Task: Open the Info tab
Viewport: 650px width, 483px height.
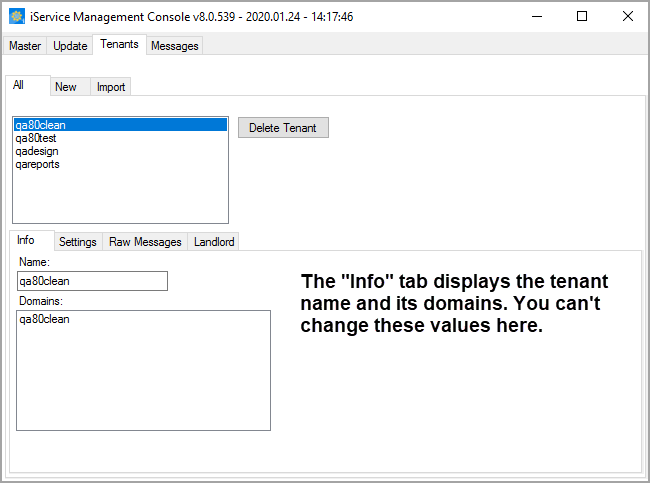Action: pos(26,241)
